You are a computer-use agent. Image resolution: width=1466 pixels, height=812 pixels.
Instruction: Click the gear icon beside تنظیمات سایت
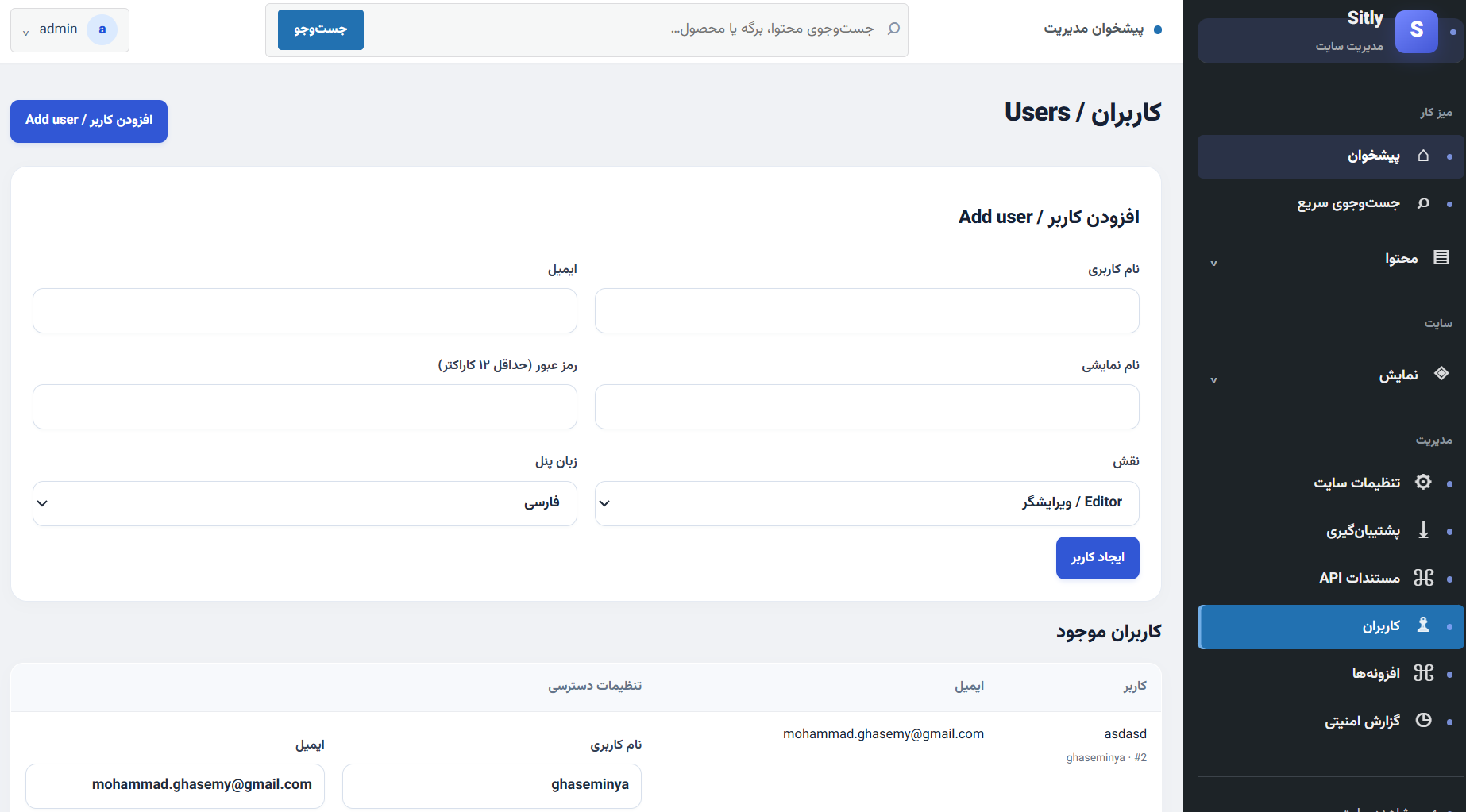(x=1423, y=482)
